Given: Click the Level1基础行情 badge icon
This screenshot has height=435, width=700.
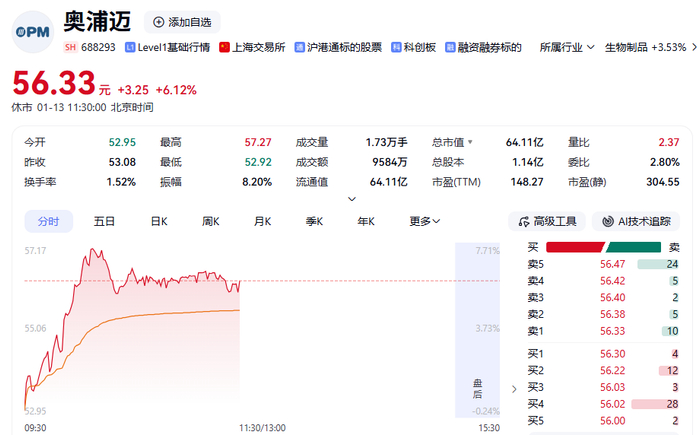Looking at the screenshot, I should tap(130, 47).
